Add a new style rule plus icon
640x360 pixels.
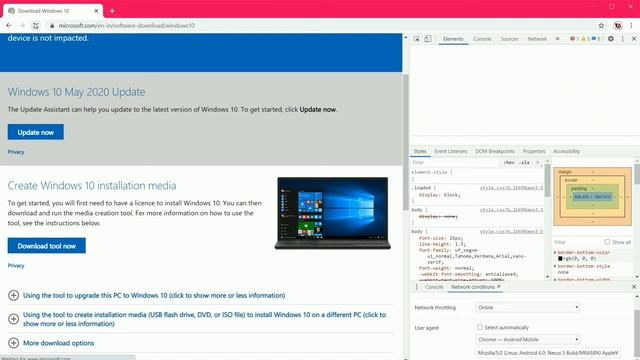pyautogui.click(x=537, y=162)
